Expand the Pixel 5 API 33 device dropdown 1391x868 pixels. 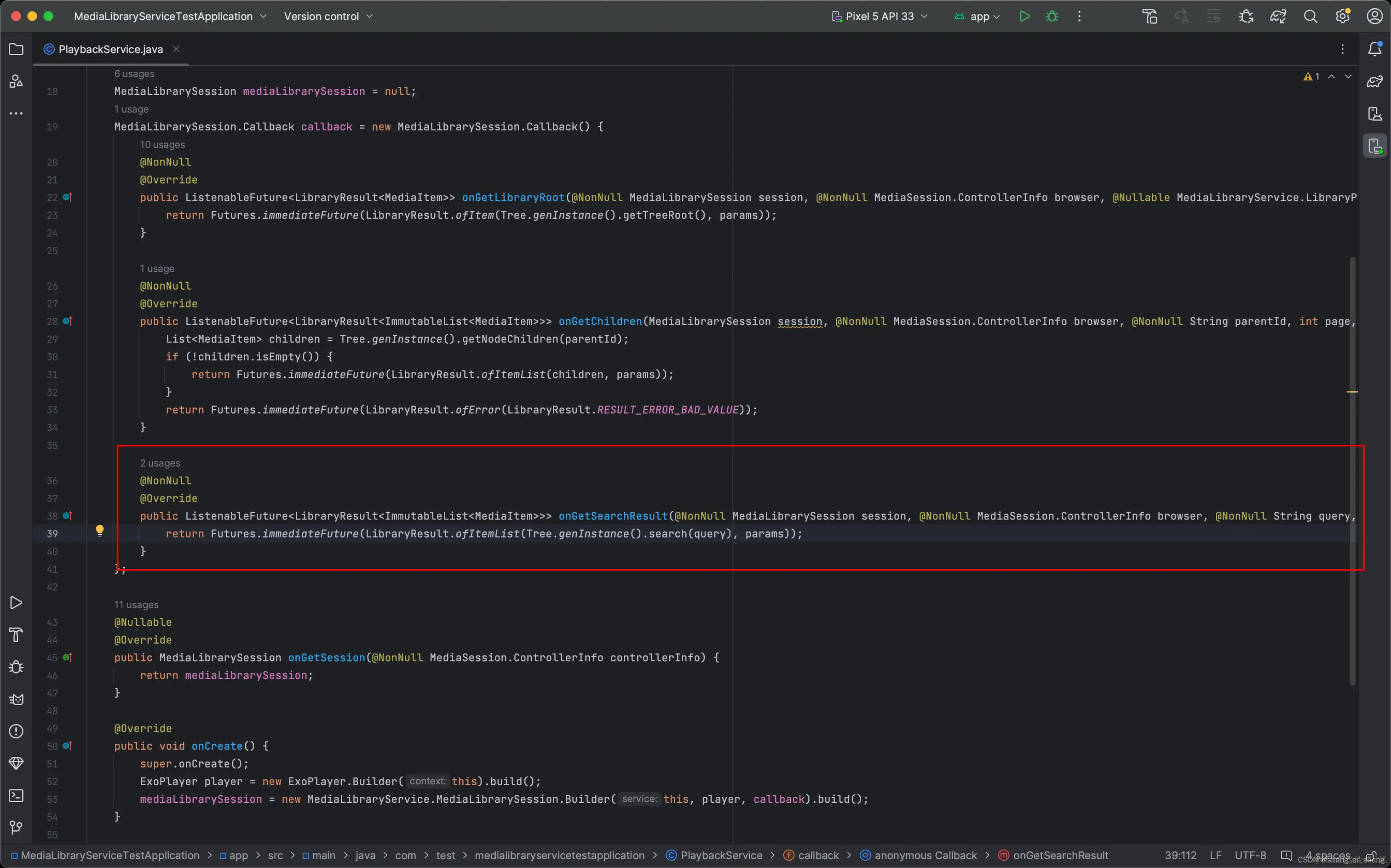coord(879,16)
